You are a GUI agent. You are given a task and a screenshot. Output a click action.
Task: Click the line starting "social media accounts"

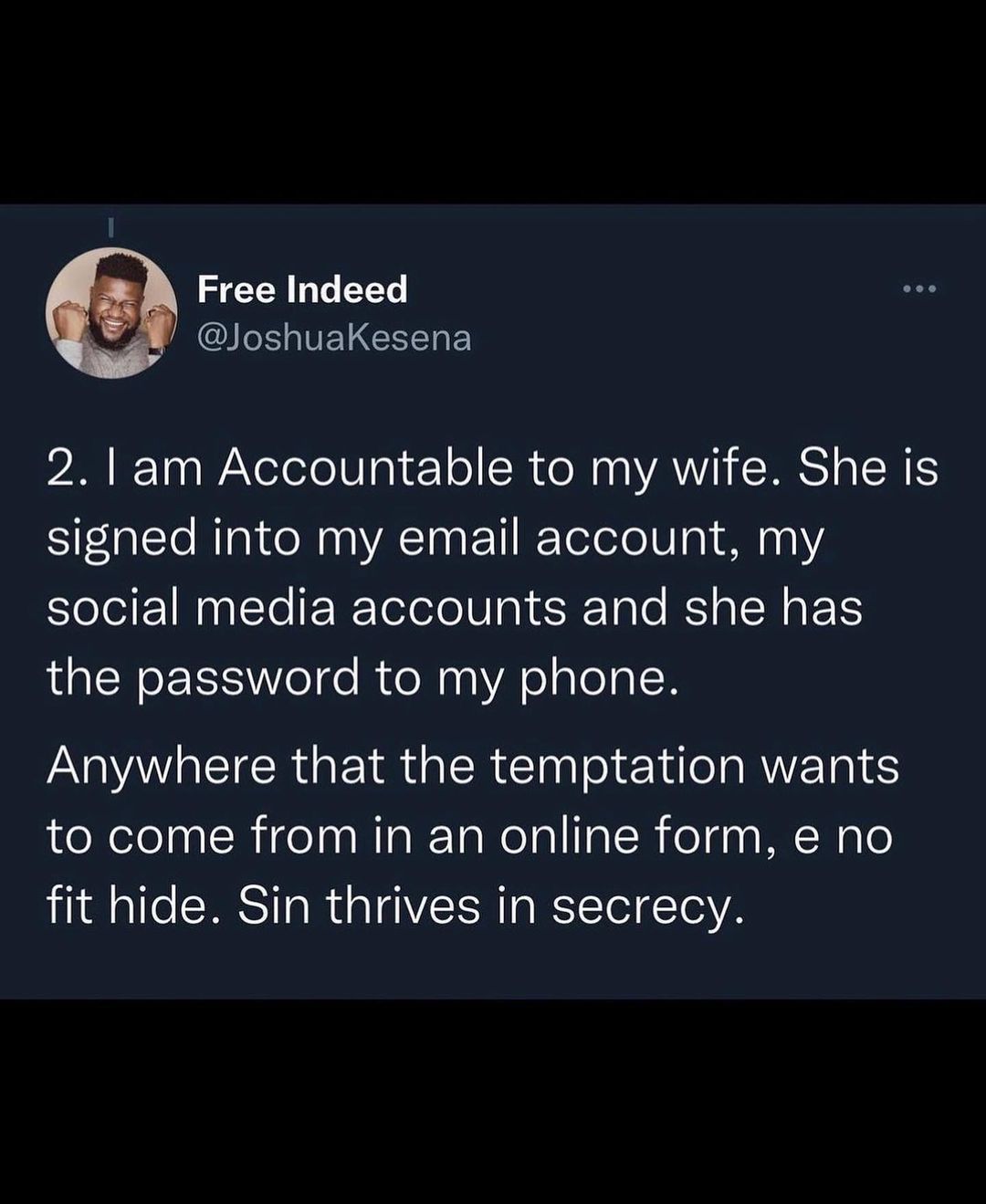[455, 608]
